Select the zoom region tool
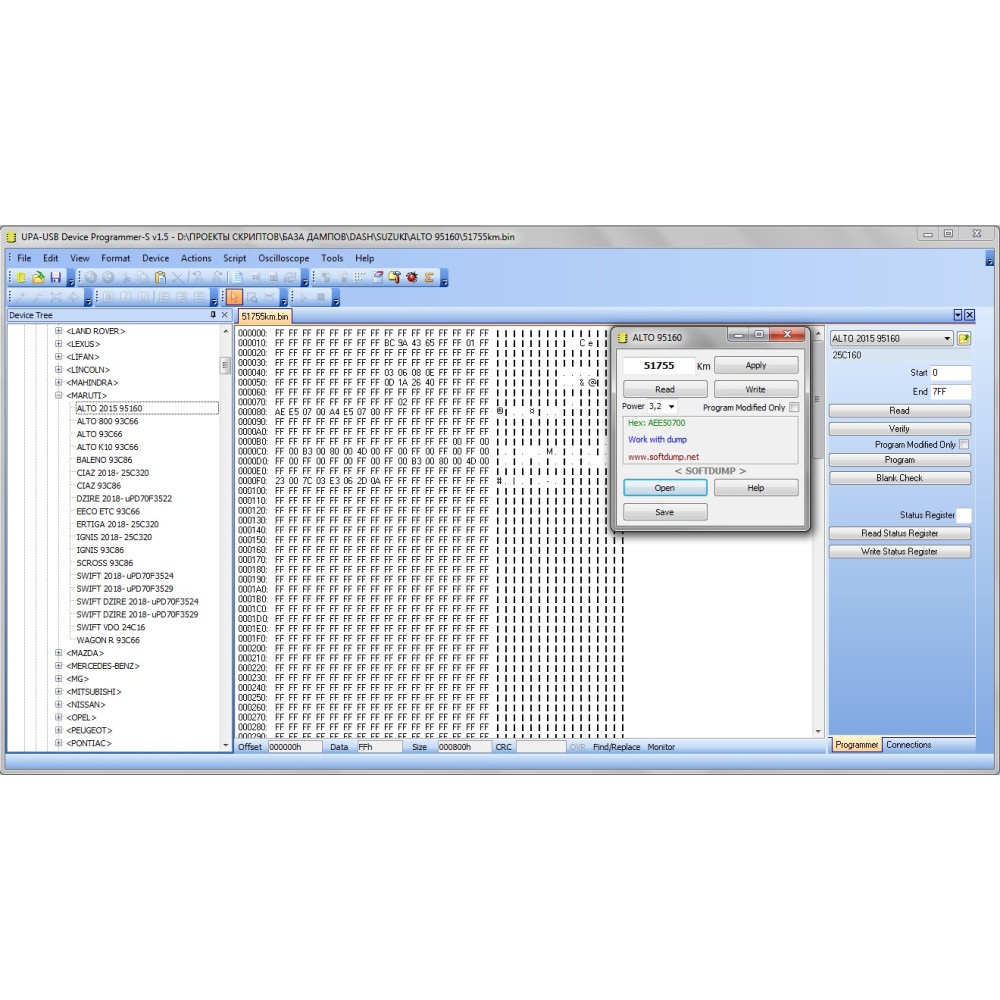Viewport: 1000px width, 1000px height. tap(252, 297)
